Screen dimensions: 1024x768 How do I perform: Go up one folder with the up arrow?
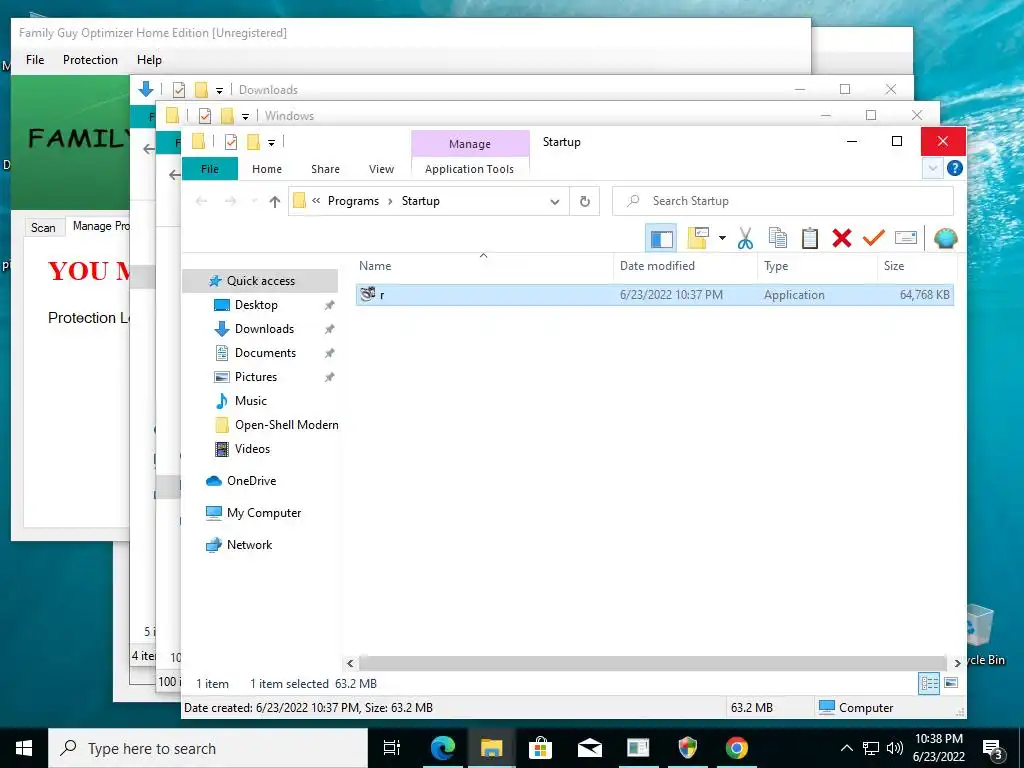pos(274,202)
